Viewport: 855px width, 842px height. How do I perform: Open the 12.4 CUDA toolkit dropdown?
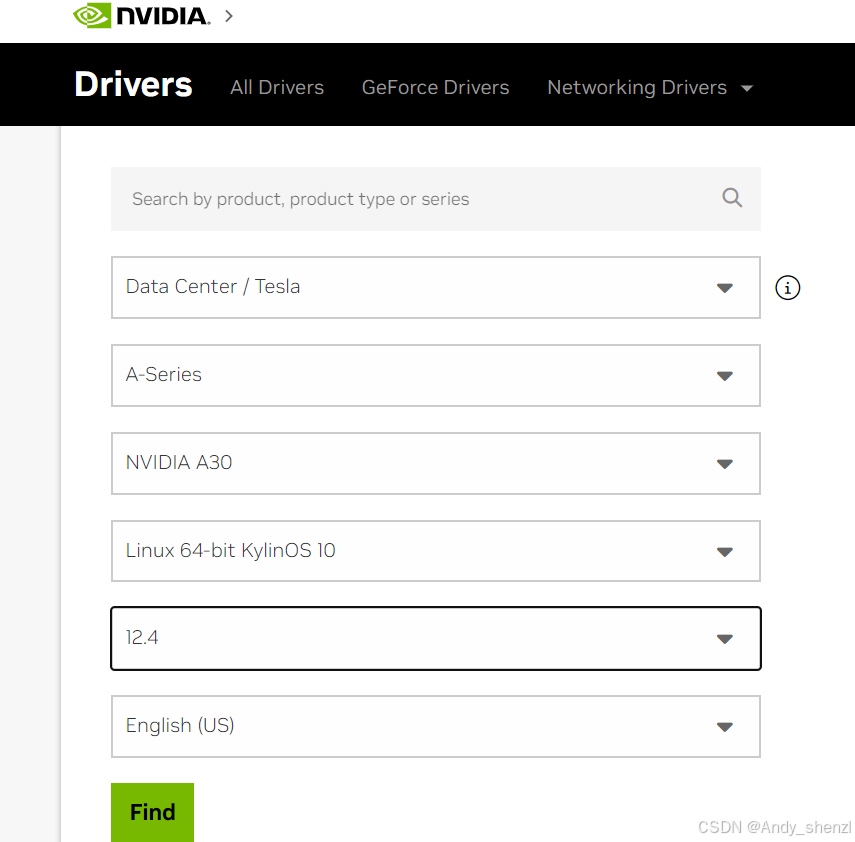(x=436, y=638)
